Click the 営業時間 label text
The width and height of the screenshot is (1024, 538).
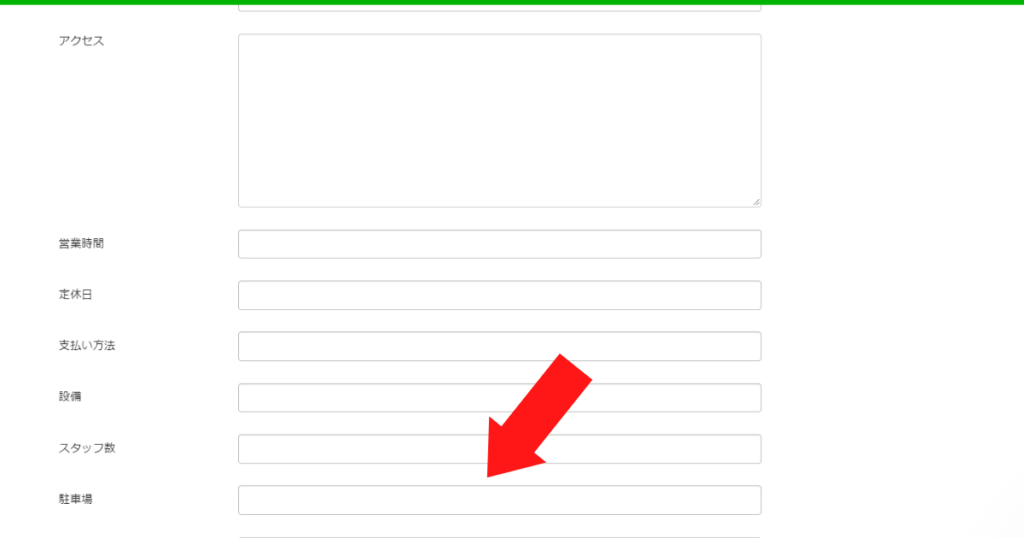click(x=81, y=244)
